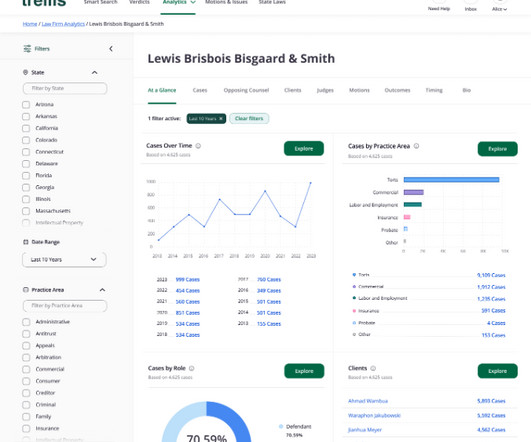Enable the Criminal practice area checkbox
The width and height of the screenshot is (531, 442).
tap(26, 405)
